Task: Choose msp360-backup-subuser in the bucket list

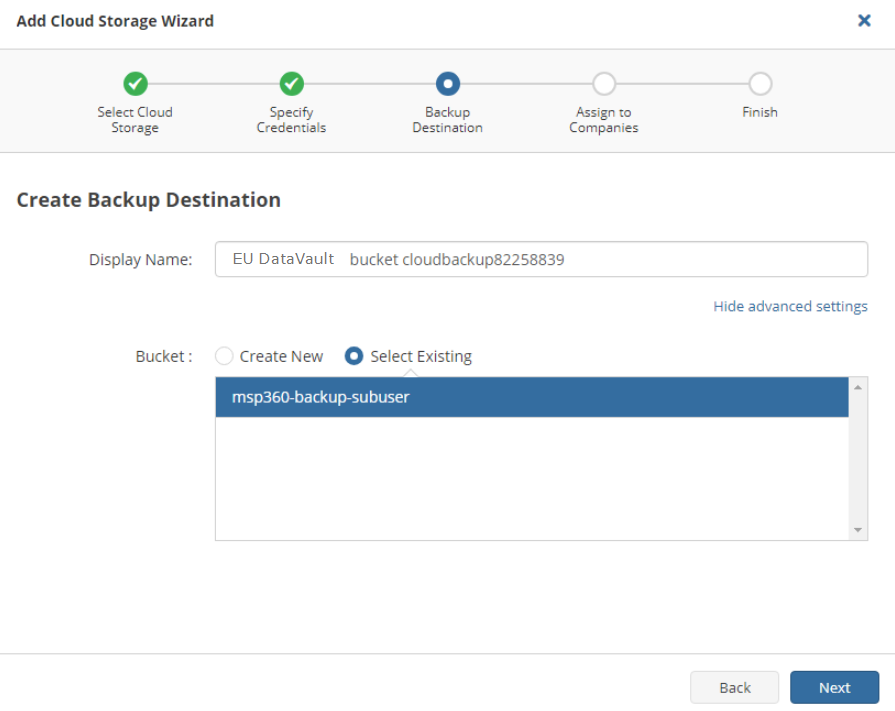Action: click(x=532, y=397)
